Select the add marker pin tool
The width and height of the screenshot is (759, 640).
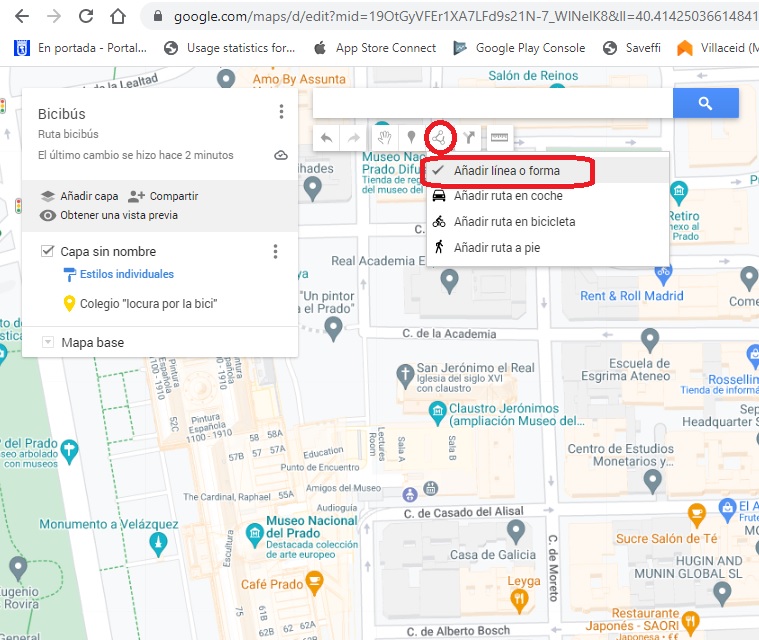(x=410, y=138)
